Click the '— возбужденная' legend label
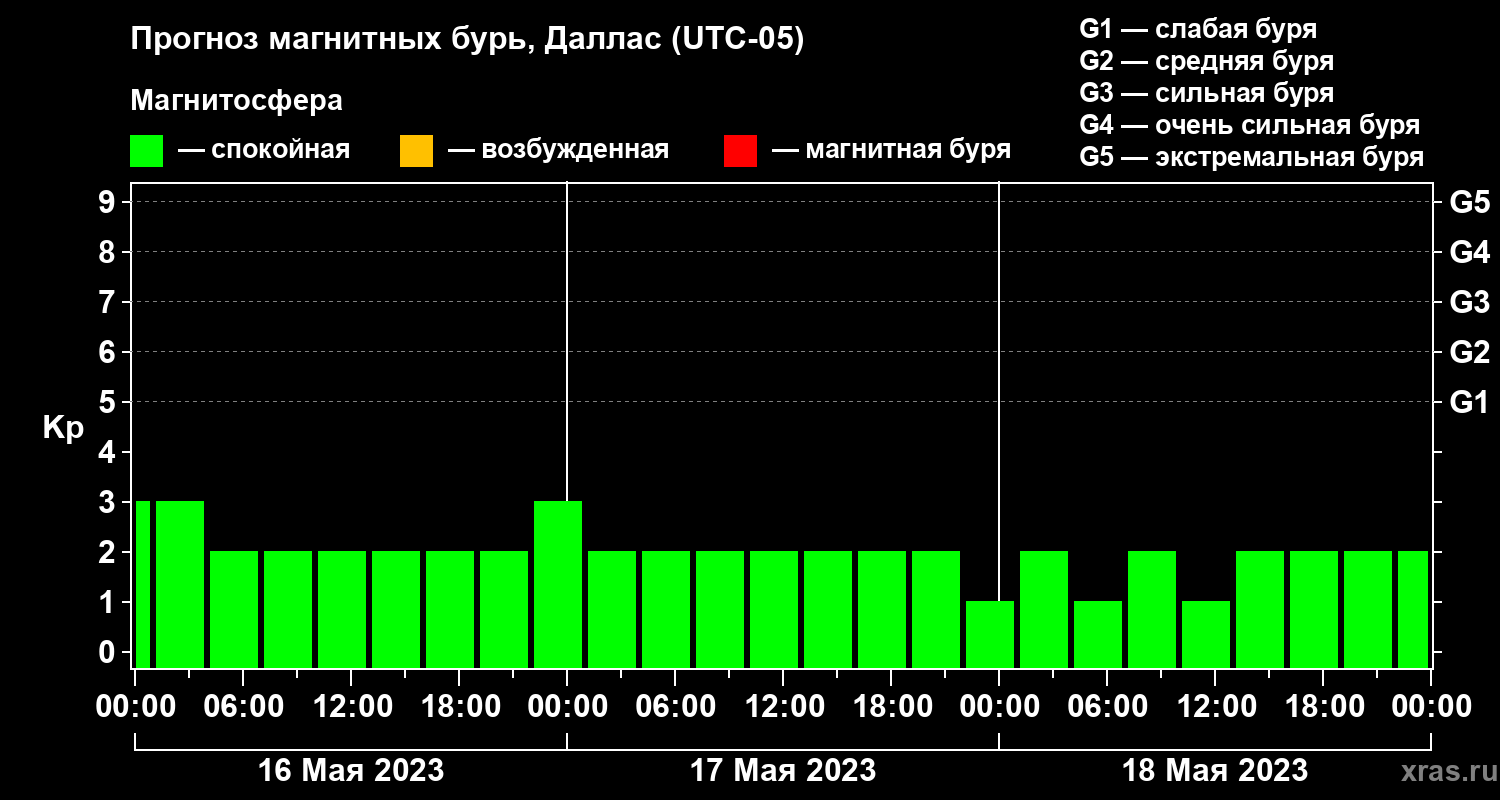1500x800 pixels. tap(559, 150)
